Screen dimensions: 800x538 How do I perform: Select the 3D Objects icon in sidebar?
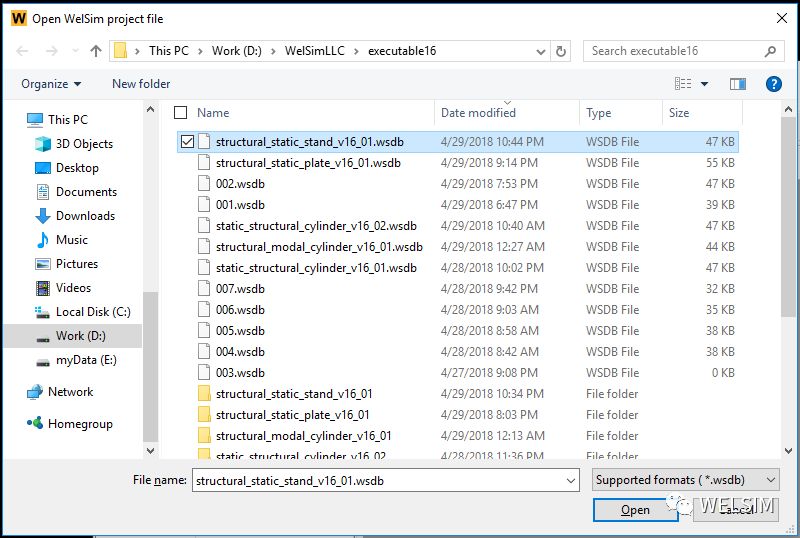click(43, 144)
